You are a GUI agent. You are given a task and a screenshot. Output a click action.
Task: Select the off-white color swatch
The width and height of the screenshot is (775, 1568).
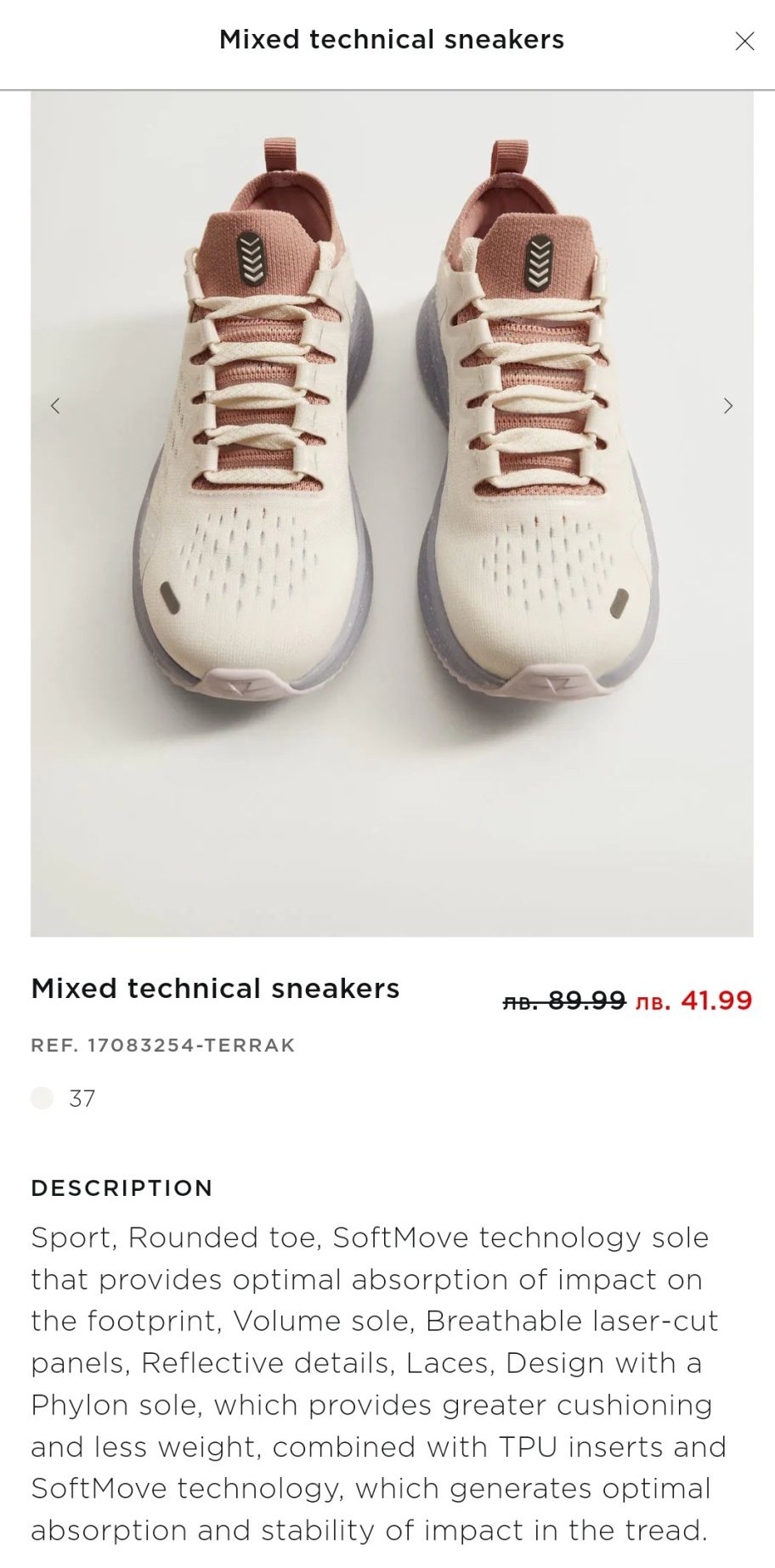coord(42,1098)
